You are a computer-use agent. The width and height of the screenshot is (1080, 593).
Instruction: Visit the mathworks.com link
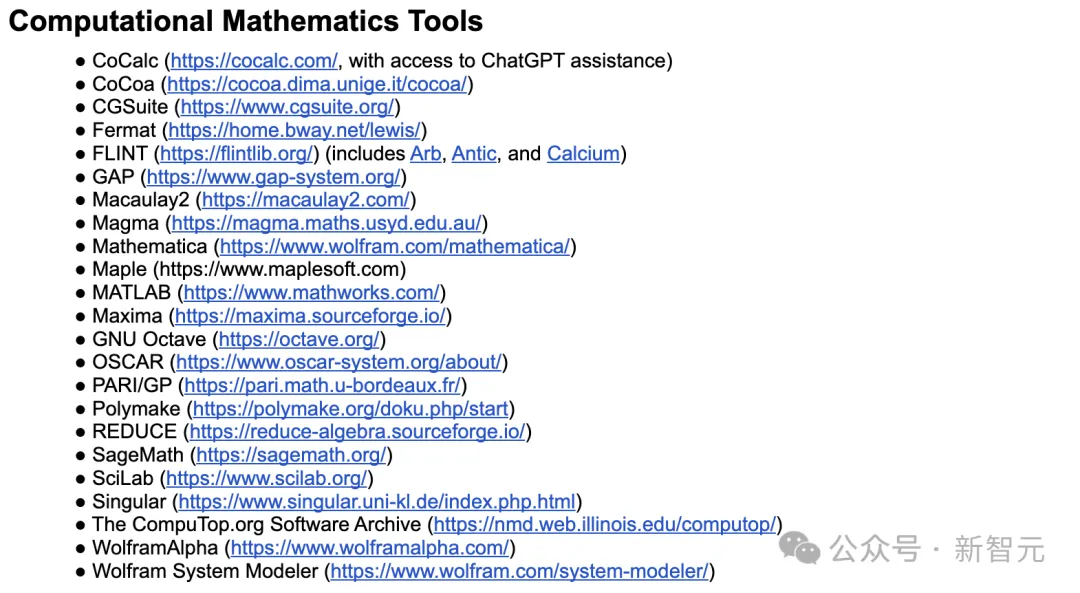click(311, 293)
